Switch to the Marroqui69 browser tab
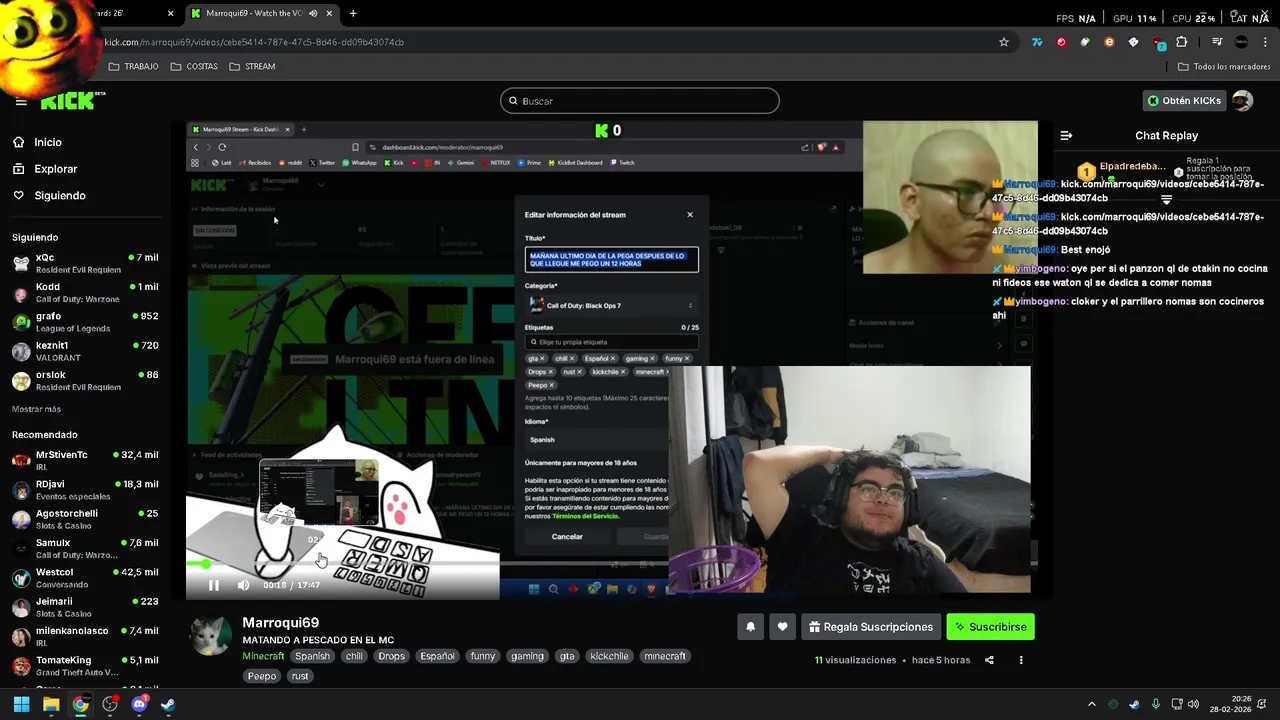The image size is (1280, 720). (261, 13)
